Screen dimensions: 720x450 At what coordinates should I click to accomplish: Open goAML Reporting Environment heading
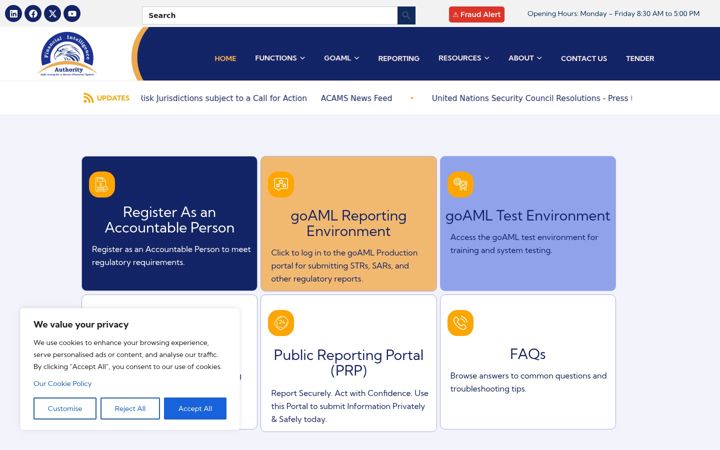pyautogui.click(x=349, y=223)
